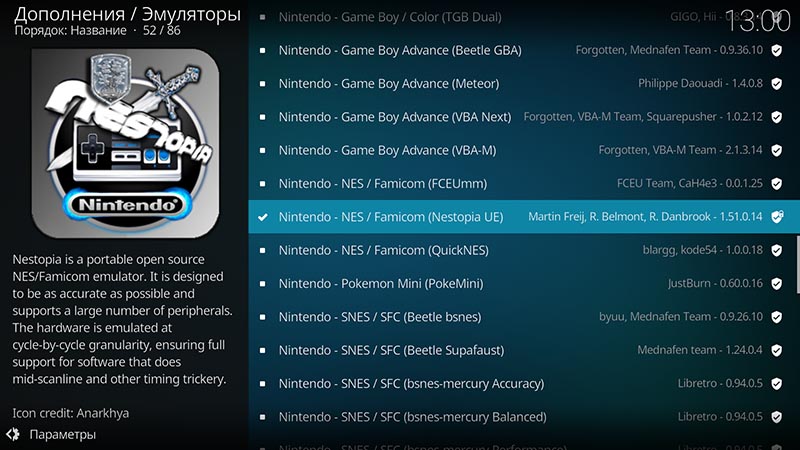Click the list scrollbar handle at right
The width and height of the screenshot is (800, 450).
click(x=798, y=264)
